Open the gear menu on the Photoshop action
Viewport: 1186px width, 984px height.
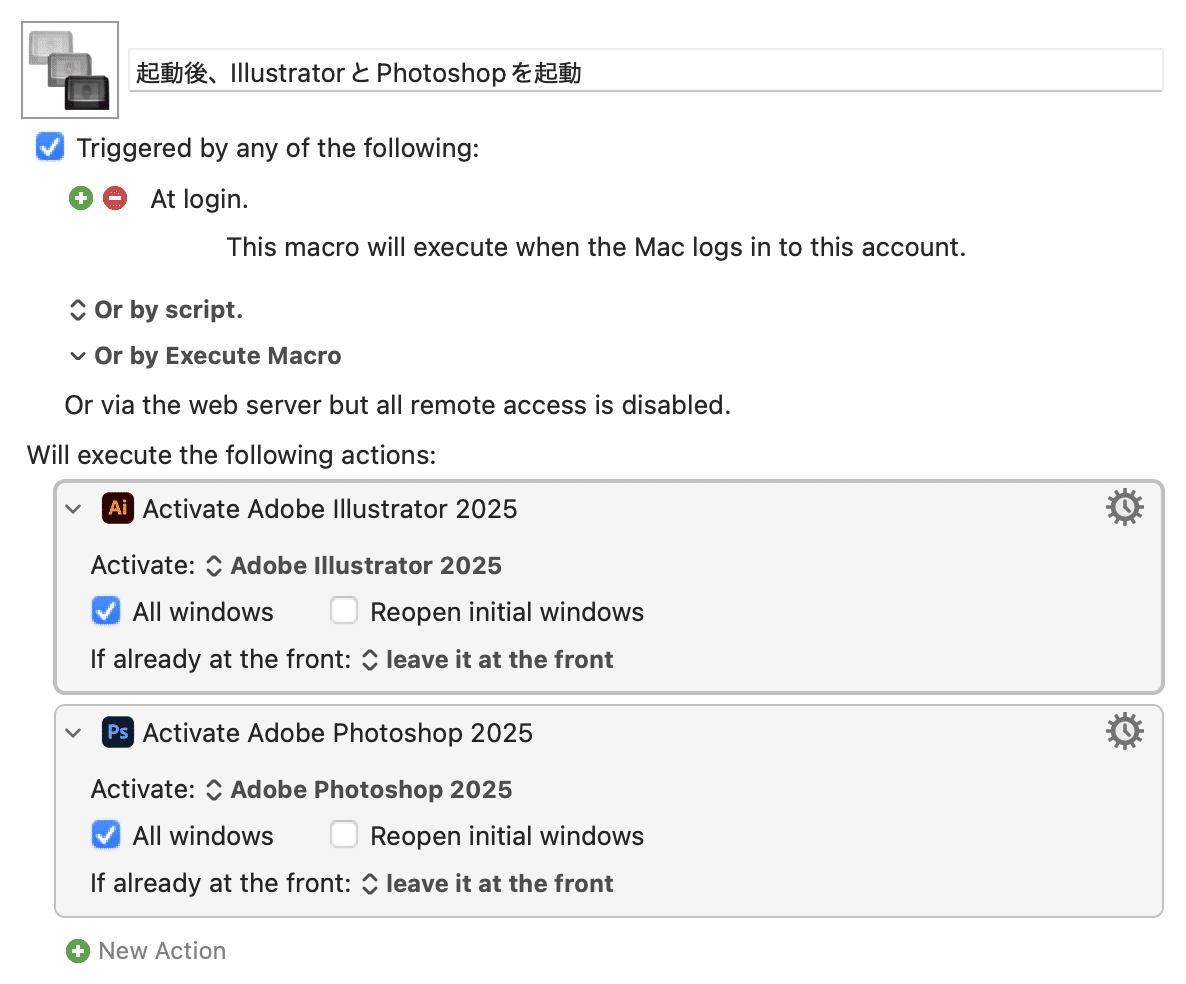coord(1124,731)
